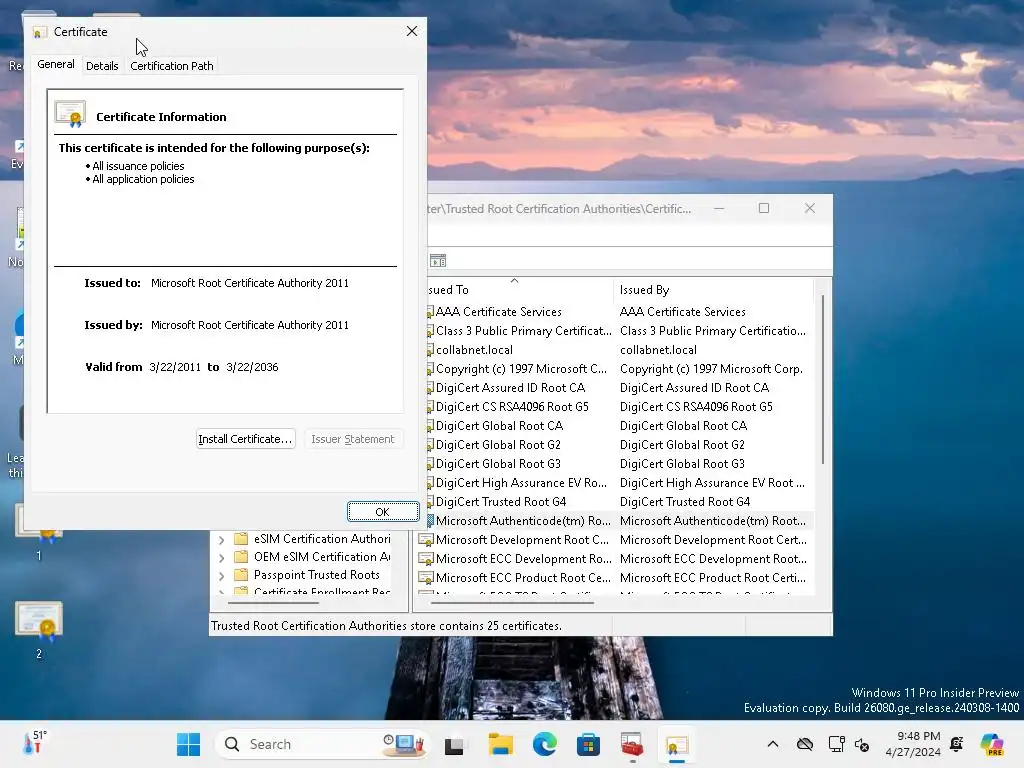
Task: Click the muted volume tray icon
Action: [862, 744]
